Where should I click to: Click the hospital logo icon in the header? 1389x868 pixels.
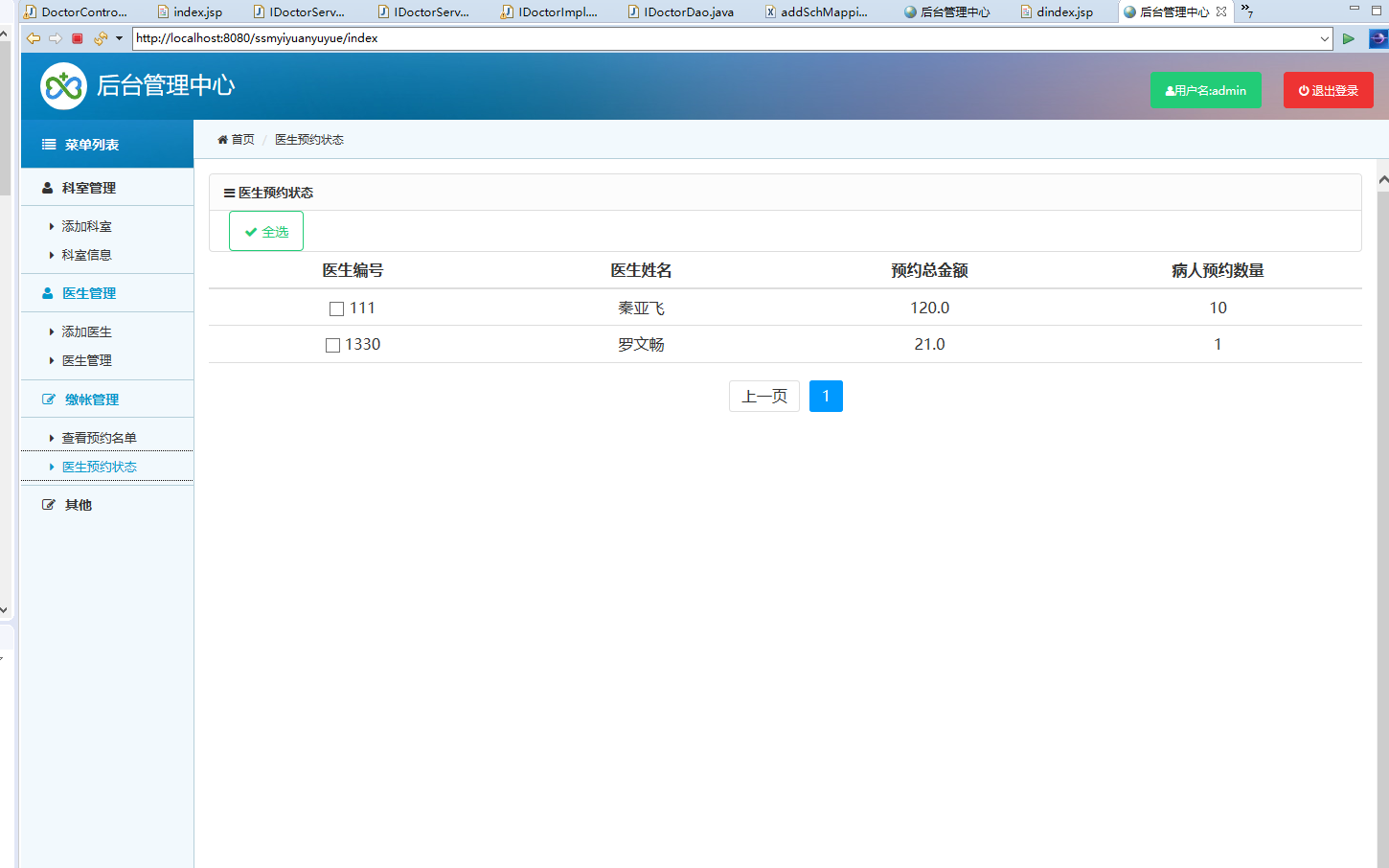(62, 85)
